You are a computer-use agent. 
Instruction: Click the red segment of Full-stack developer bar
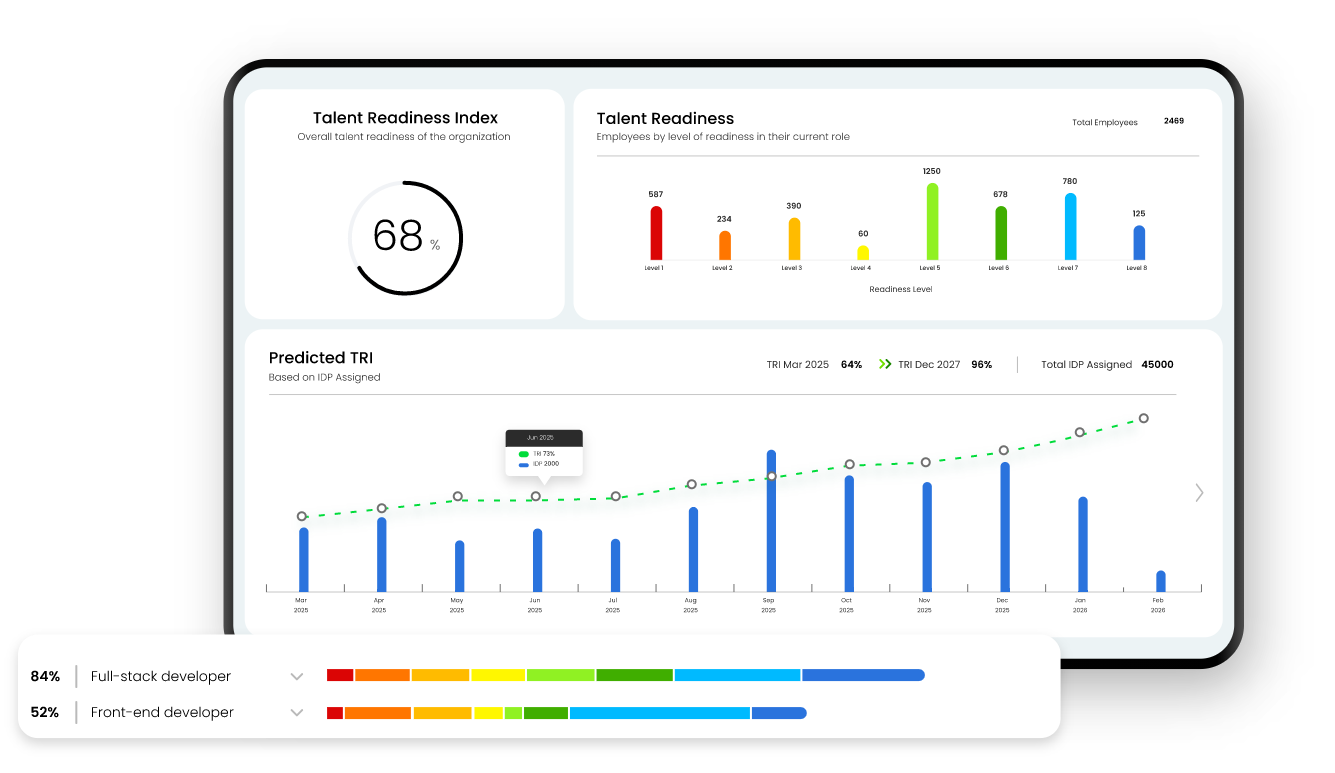pos(340,675)
